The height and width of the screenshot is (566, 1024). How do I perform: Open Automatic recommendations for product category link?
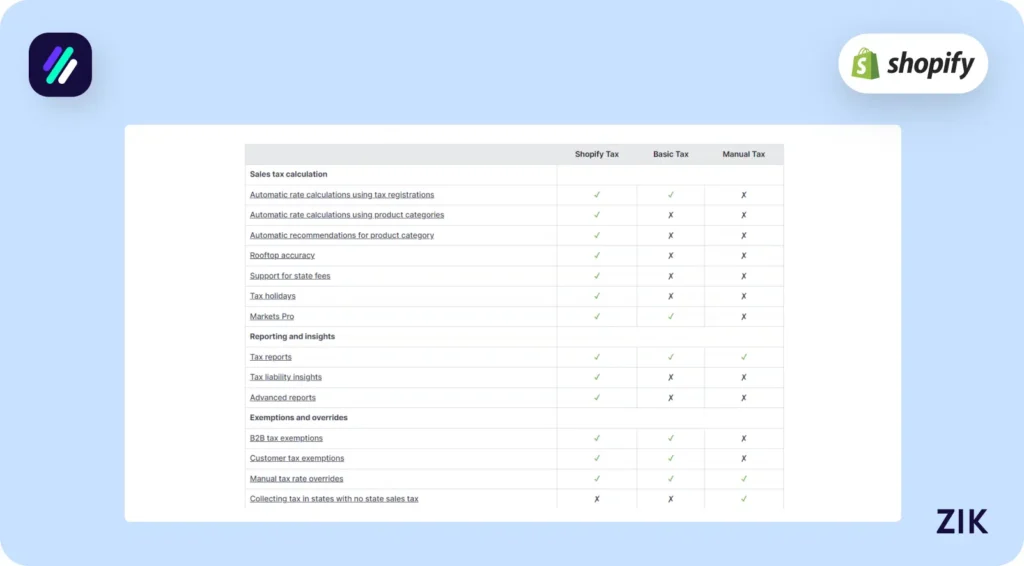[342, 235]
